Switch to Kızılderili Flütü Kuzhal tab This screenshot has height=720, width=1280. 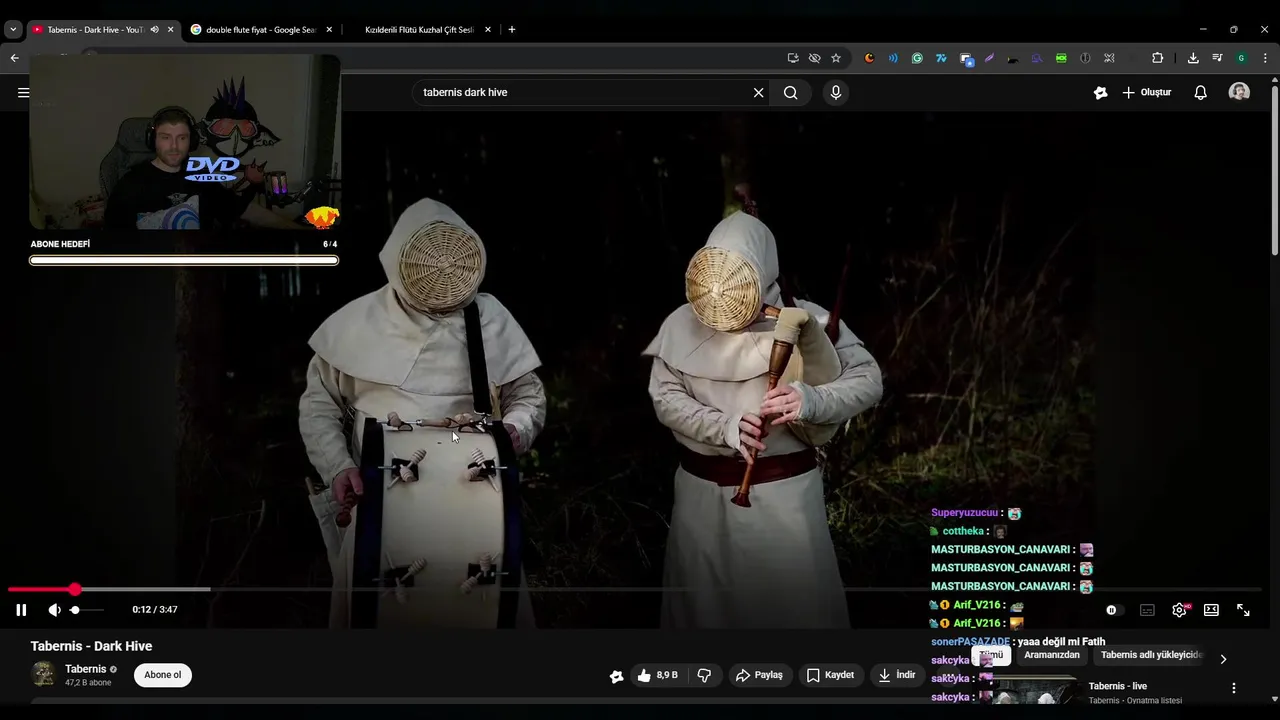[419, 30]
